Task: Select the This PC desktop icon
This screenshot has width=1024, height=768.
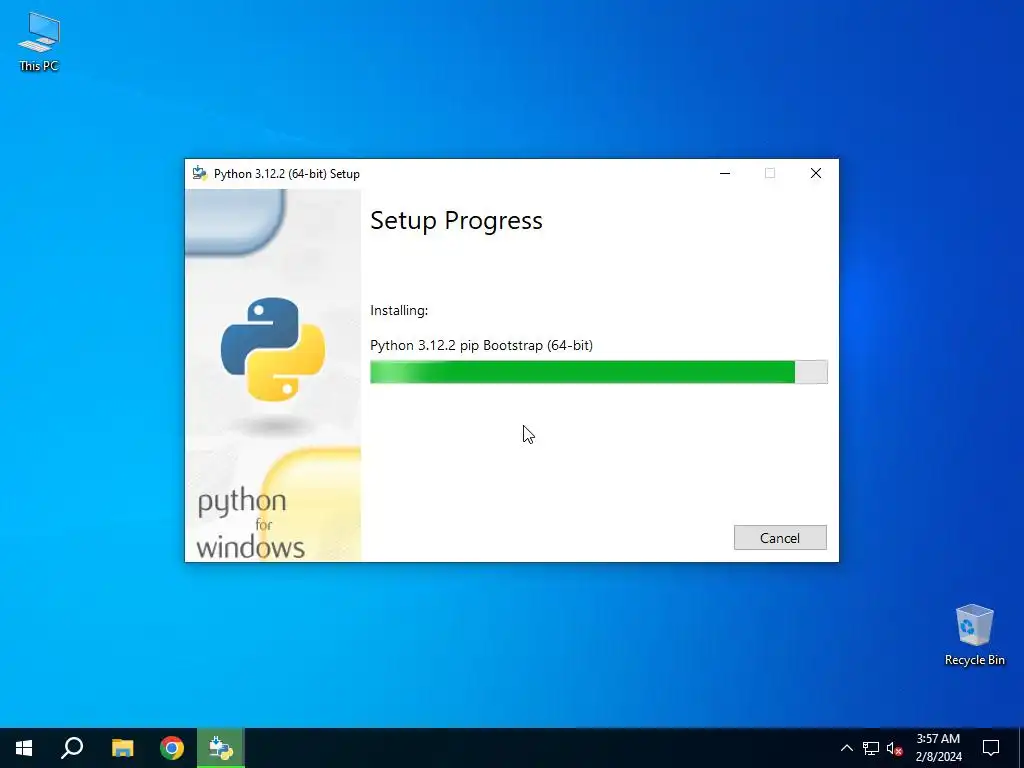Action: click(39, 41)
